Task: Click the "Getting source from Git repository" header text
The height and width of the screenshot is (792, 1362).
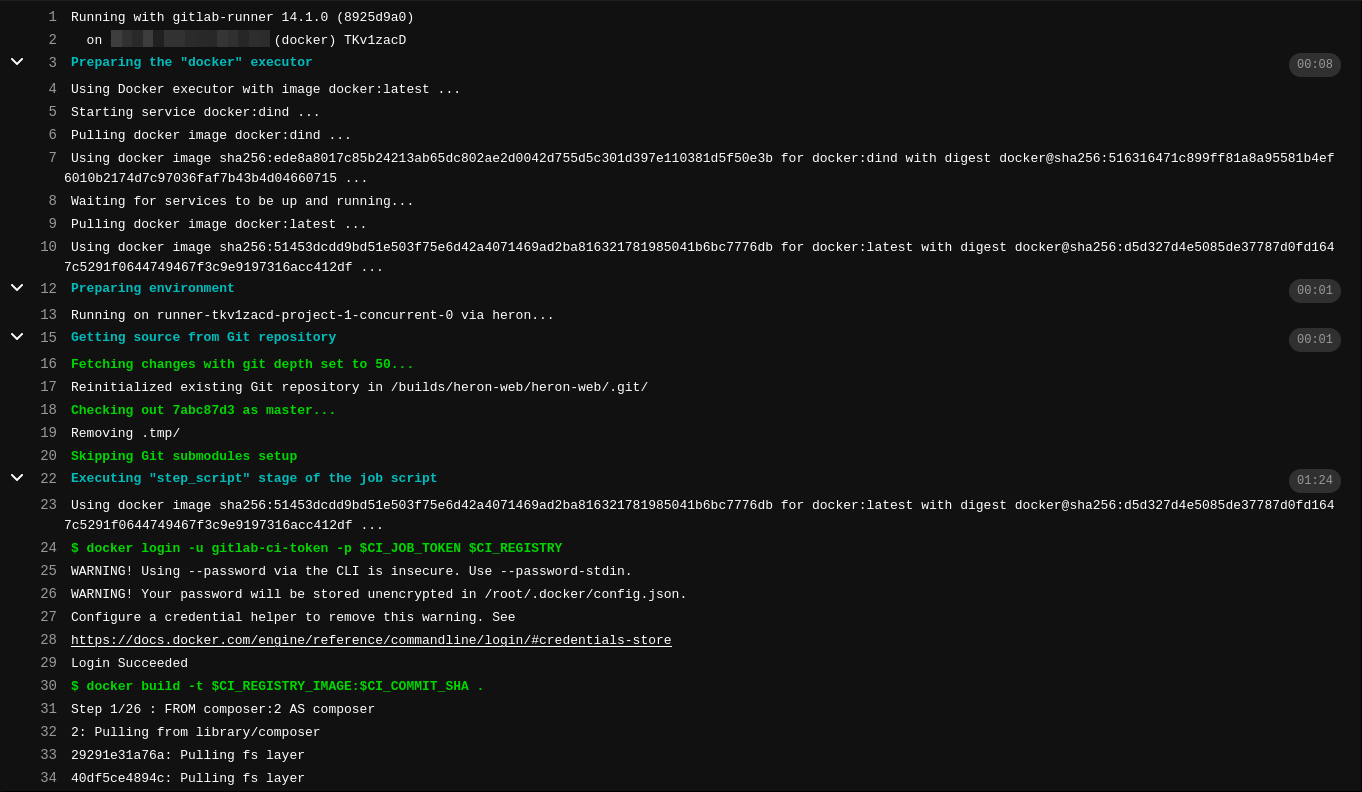Action: [203, 337]
